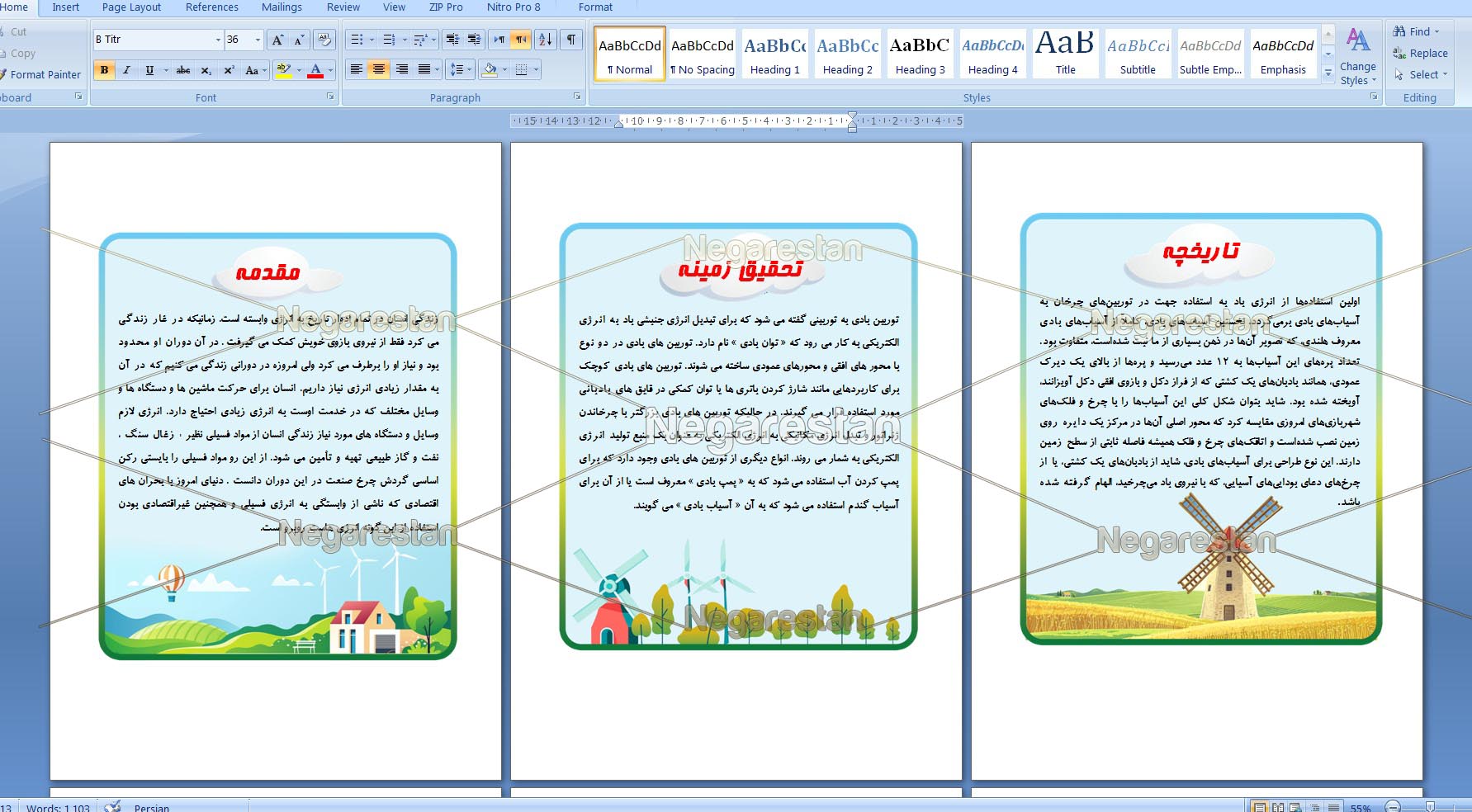Image resolution: width=1472 pixels, height=812 pixels.
Task: Click the Bullets list button
Action: coord(357,40)
